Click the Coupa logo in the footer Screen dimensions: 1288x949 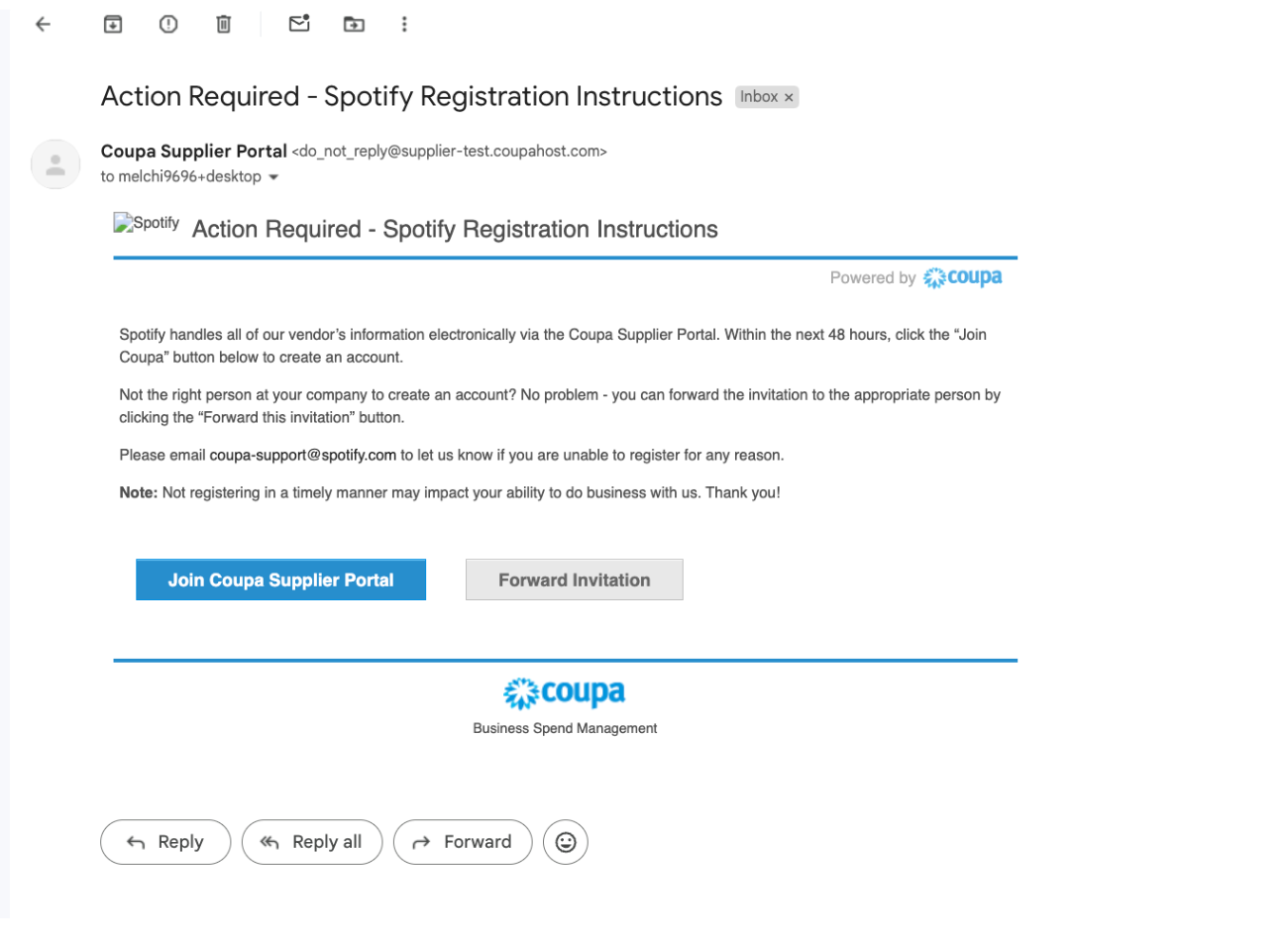[565, 693]
